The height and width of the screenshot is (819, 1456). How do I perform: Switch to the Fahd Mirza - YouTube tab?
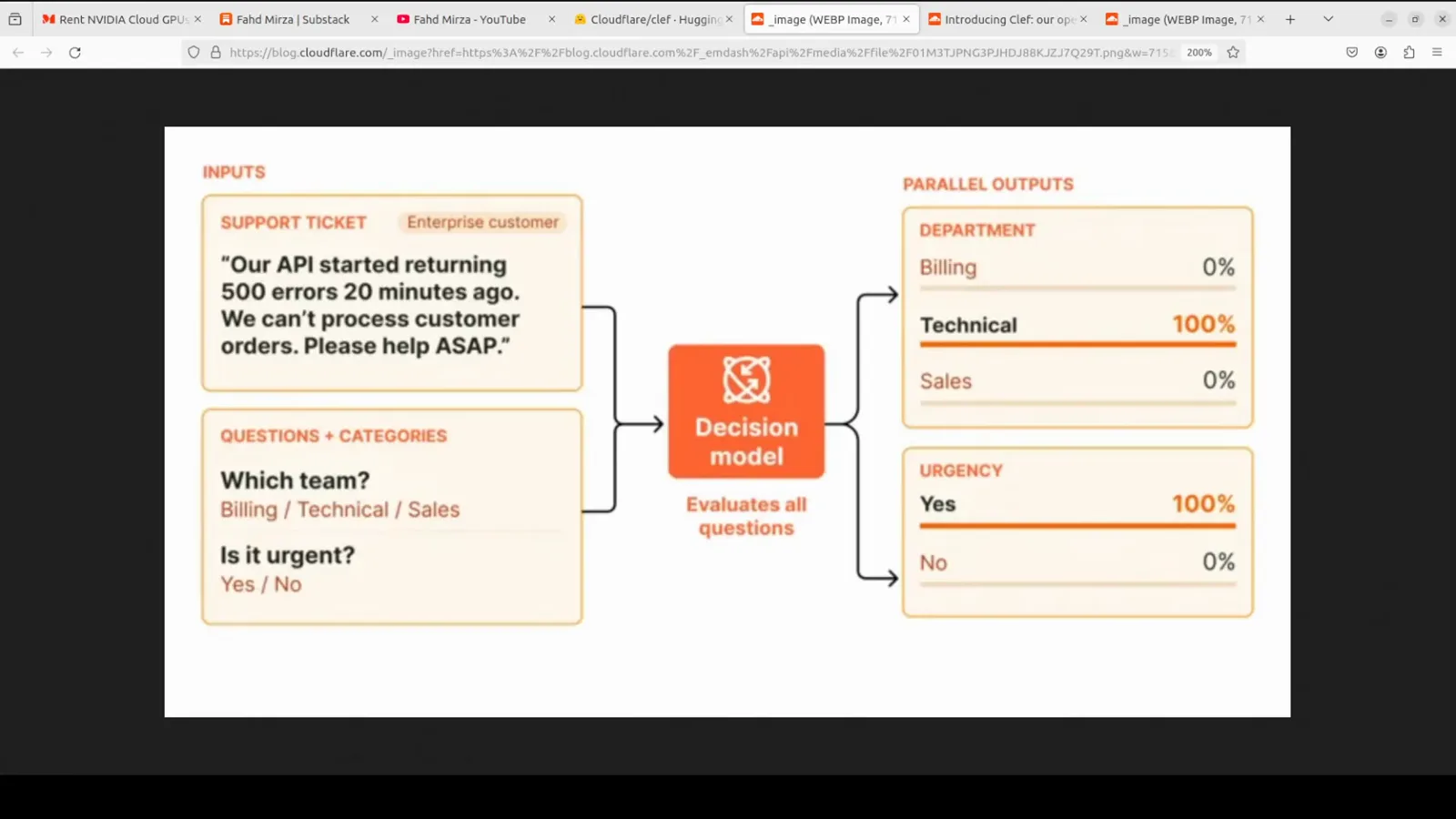coord(475,19)
